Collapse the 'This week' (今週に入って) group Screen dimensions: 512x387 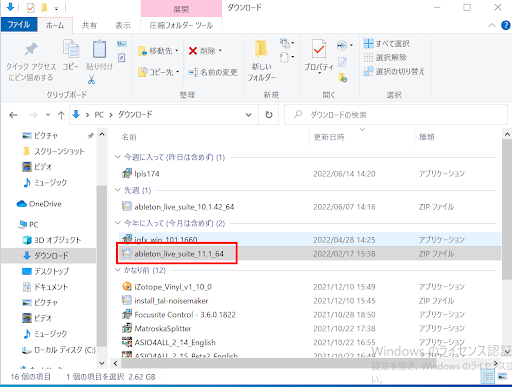click(117, 157)
